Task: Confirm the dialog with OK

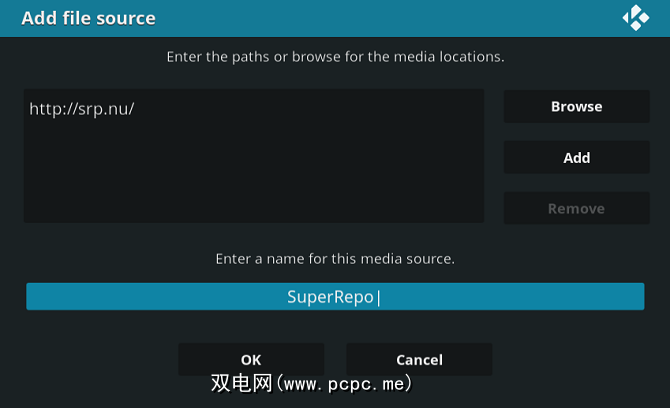Action: (x=251, y=360)
